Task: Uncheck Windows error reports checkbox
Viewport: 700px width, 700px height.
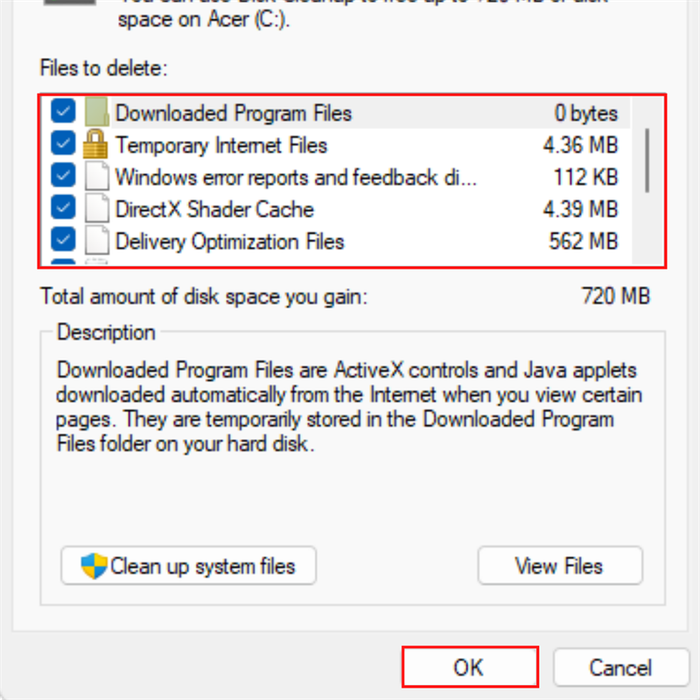Action: pos(63,177)
